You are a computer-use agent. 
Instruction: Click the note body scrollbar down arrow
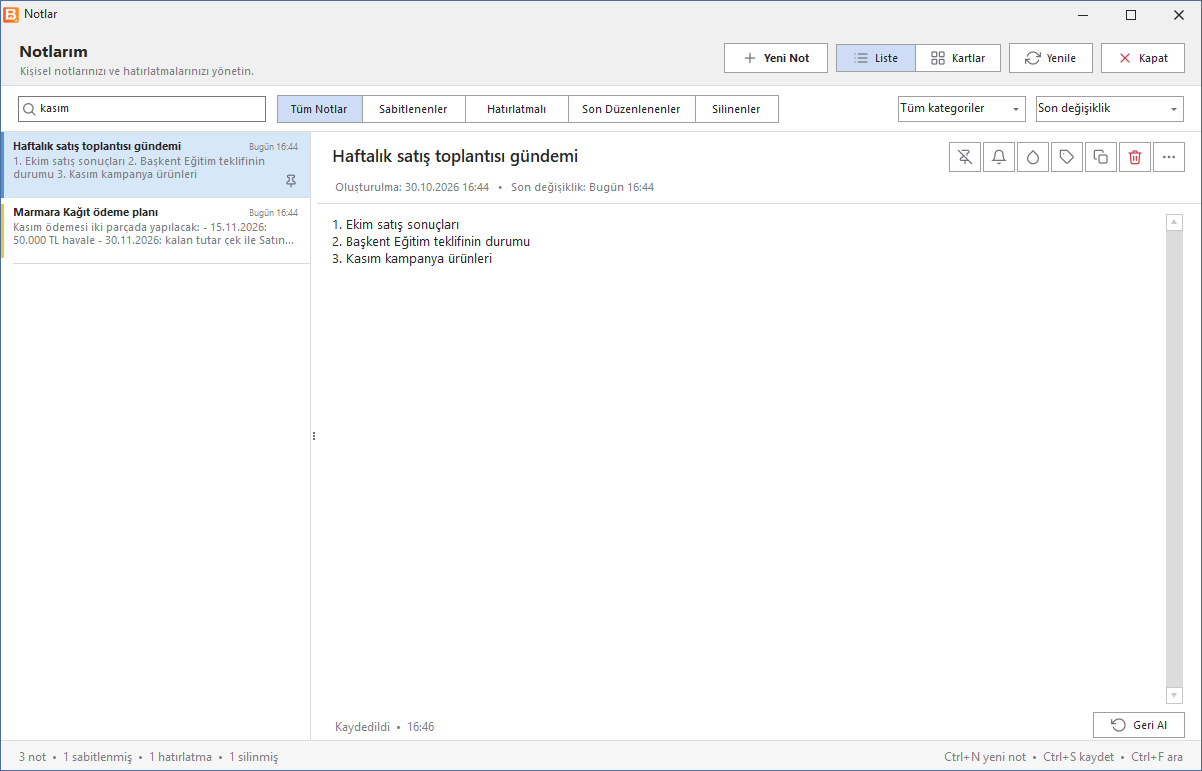pyautogui.click(x=1175, y=695)
